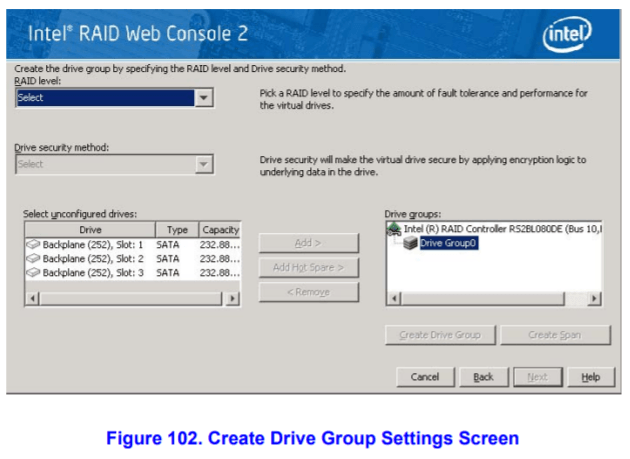
Task: Click the Add Hot Spare > button
Action: pyautogui.click(x=309, y=268)
